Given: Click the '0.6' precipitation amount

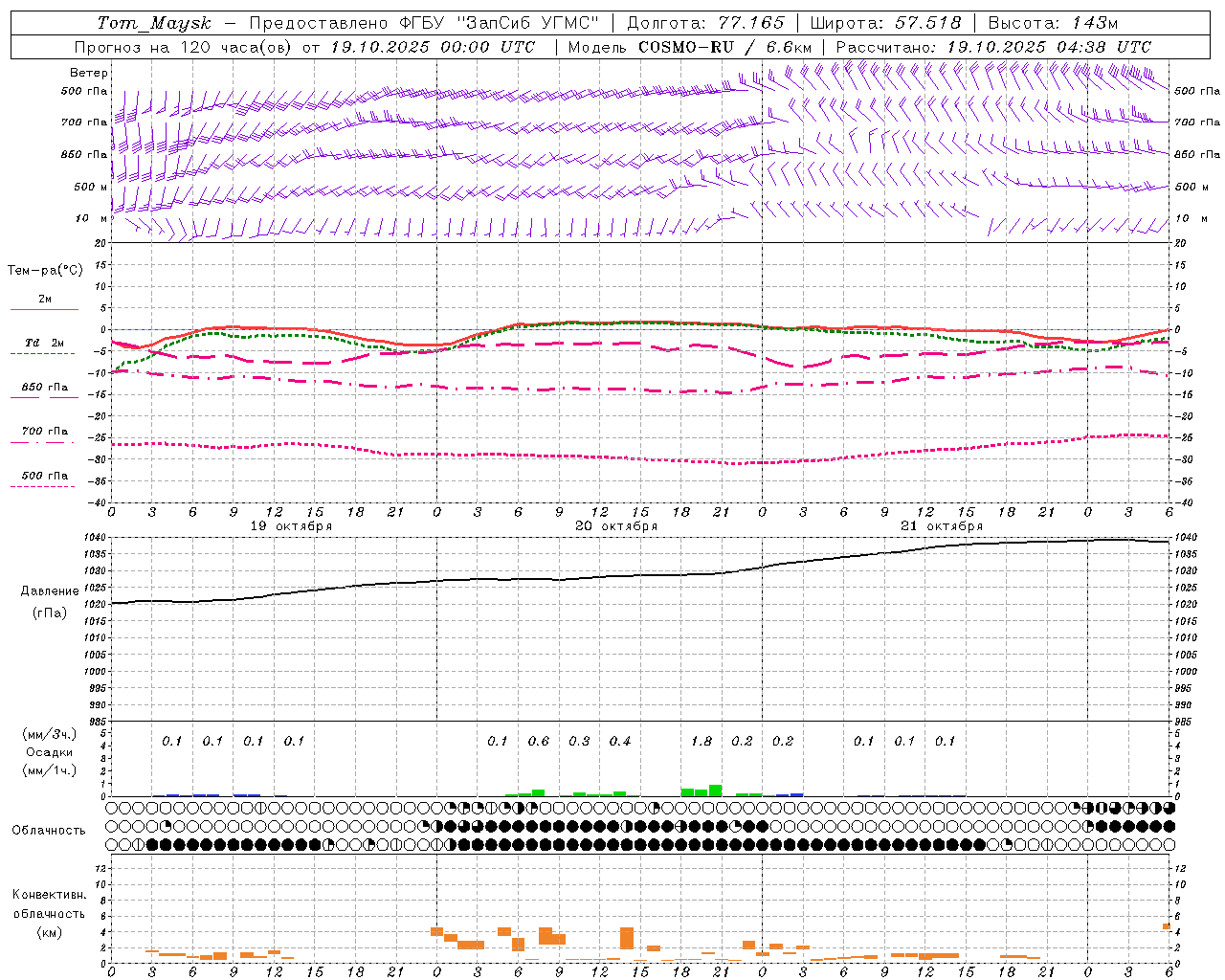Looking at the screenshot, I should tap(539, 741).
